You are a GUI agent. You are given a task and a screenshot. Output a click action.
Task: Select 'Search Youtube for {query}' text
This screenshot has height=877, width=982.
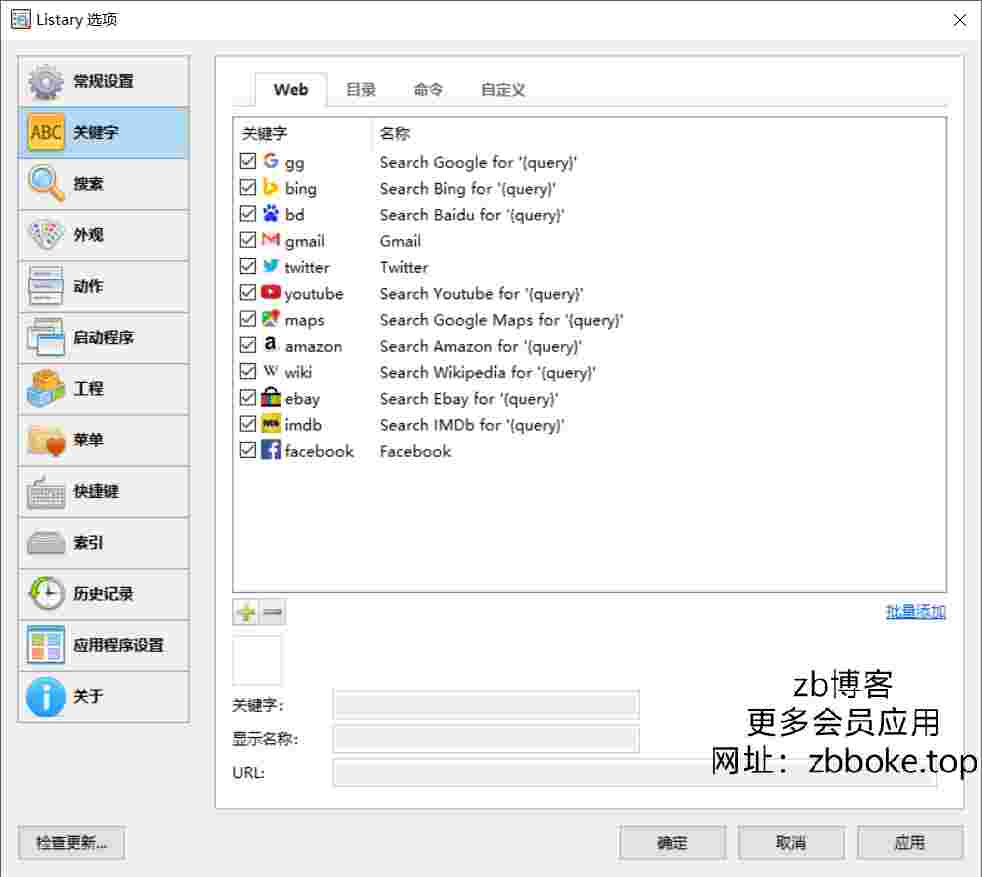(x=482, y=294)
